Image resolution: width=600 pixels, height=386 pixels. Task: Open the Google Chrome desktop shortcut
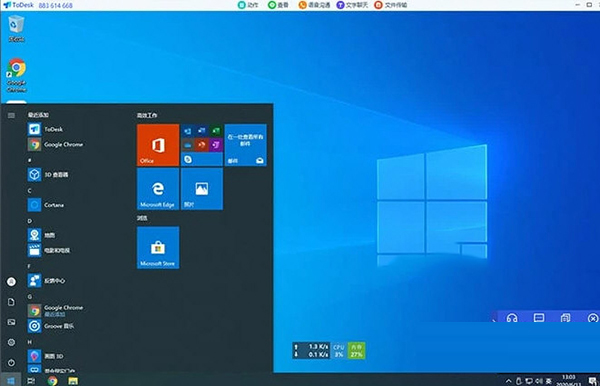coord(16,75)
